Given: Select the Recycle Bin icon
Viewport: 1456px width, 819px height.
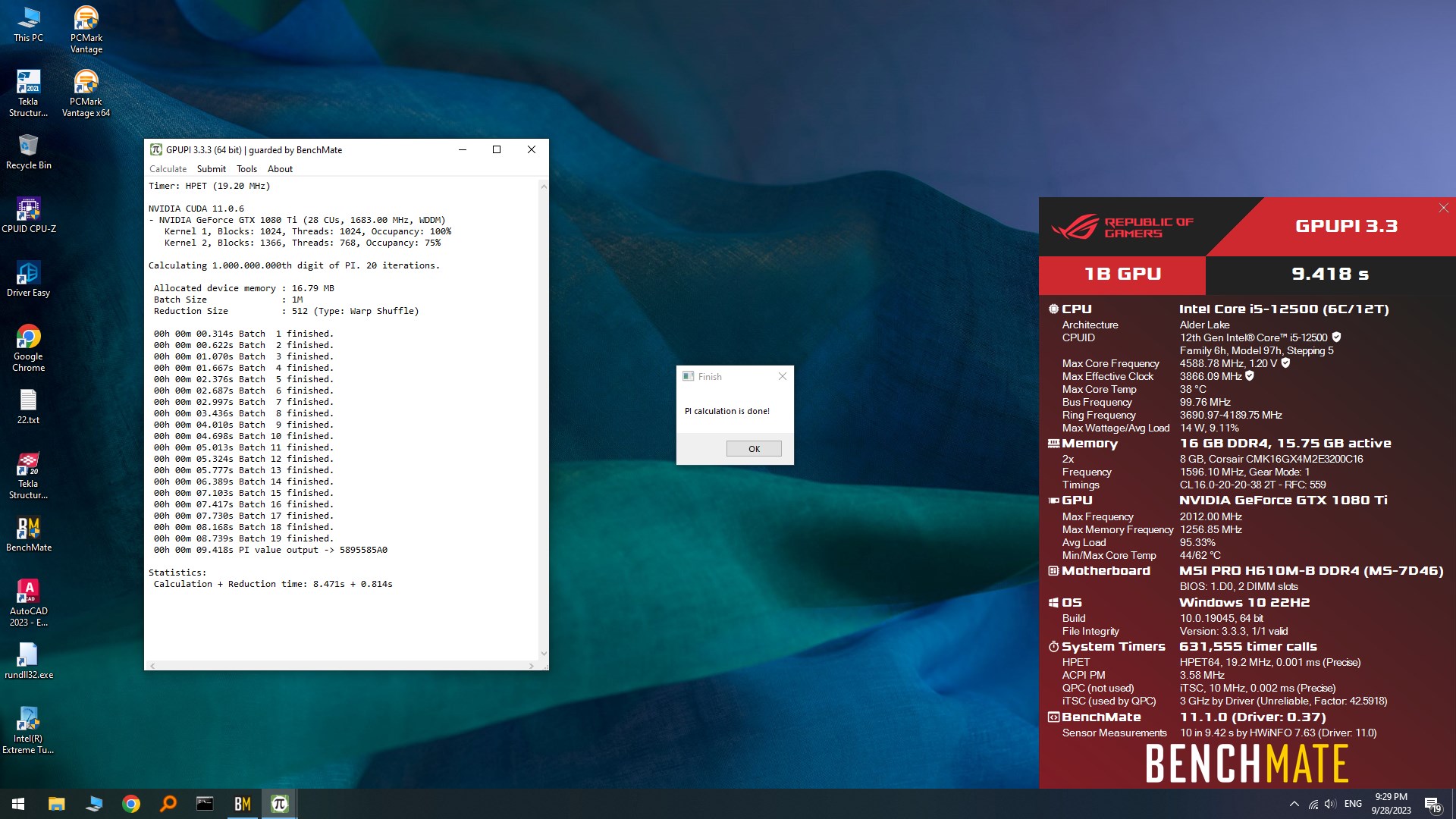Looking at the screenshot, I should pyautogui.click(x=28, y=152).
